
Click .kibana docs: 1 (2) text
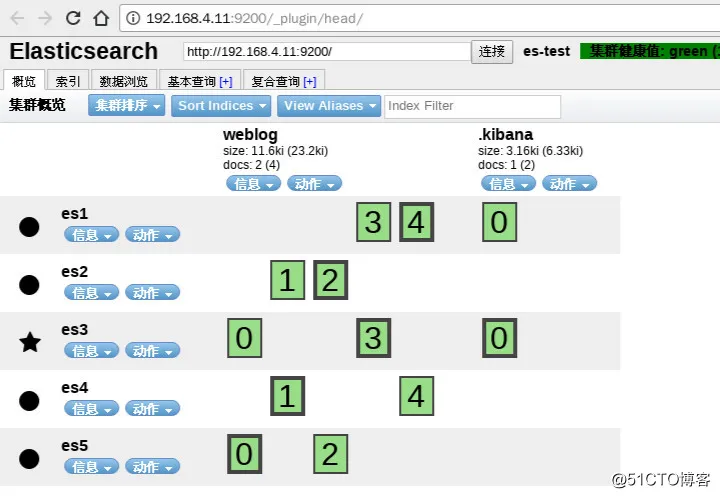click(x=506, y=165)
